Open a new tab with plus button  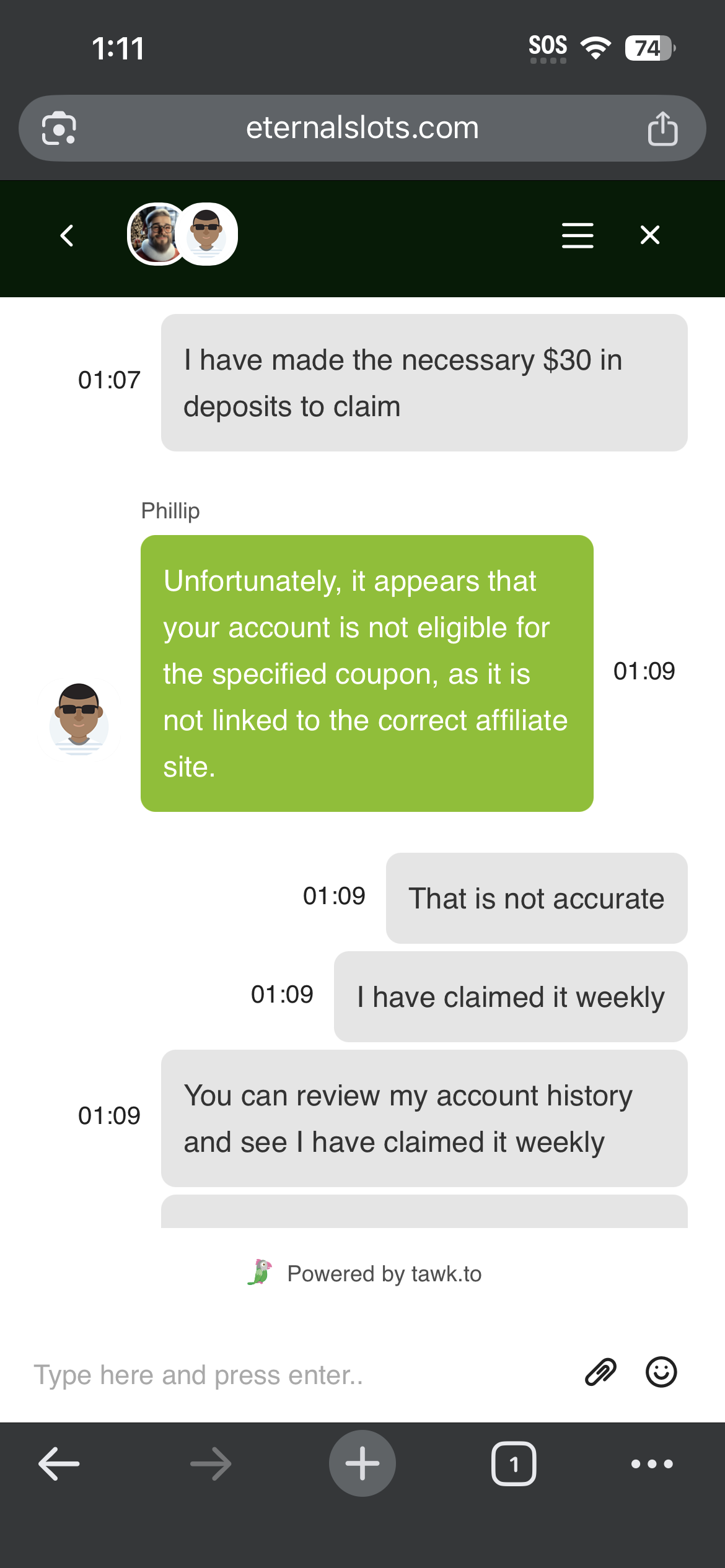click(x=362, y=1463)
